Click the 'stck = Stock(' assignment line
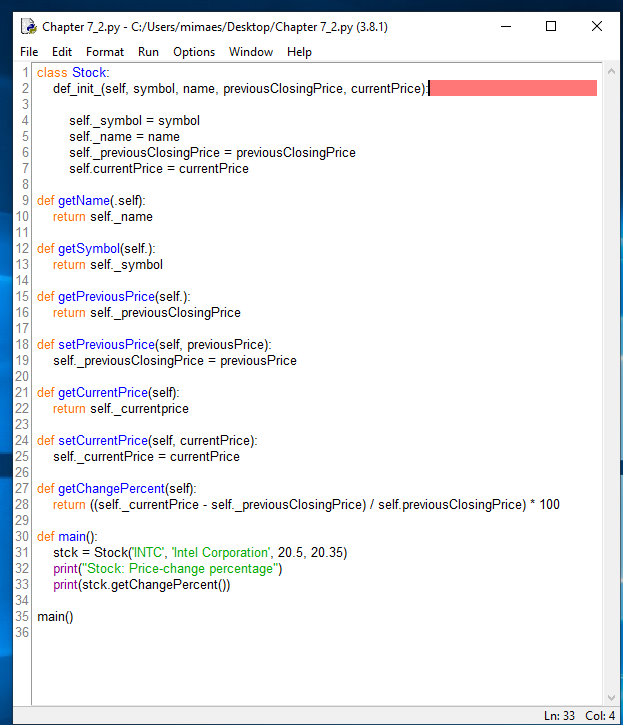The width and height of the screenshot is (623, 725). click(200, 553)
